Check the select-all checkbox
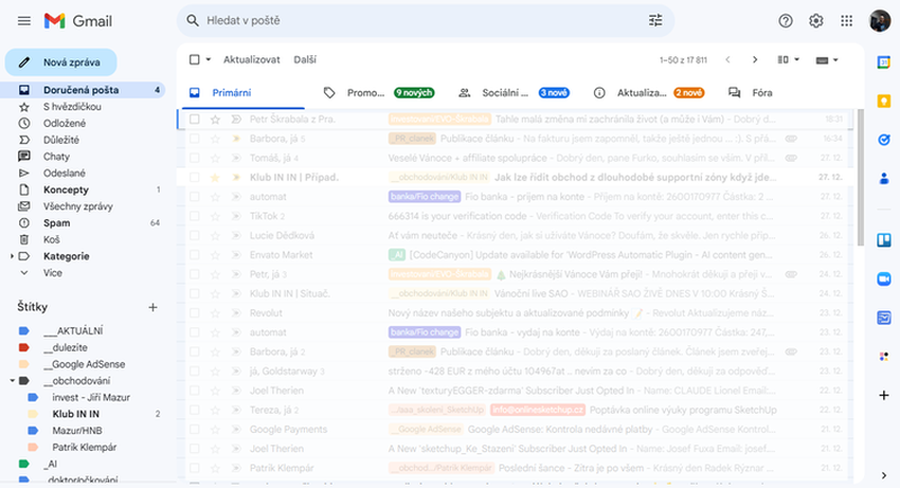This screenshot has width=900, height=488. 195,60
